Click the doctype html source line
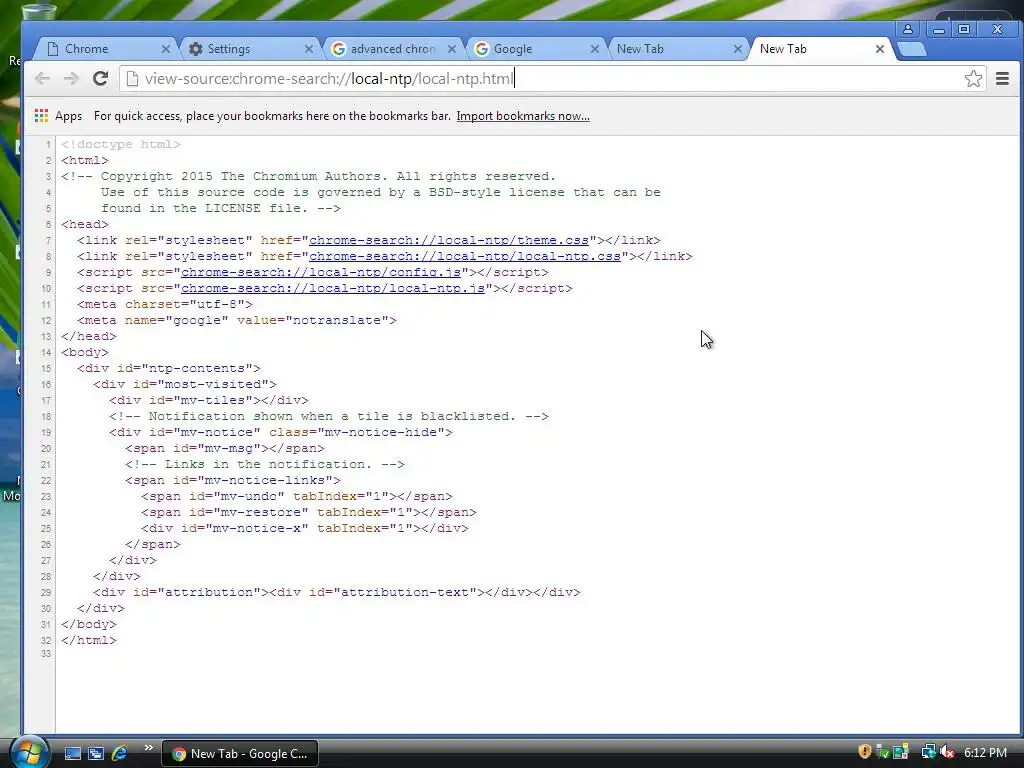 click(x=121, y=144)
